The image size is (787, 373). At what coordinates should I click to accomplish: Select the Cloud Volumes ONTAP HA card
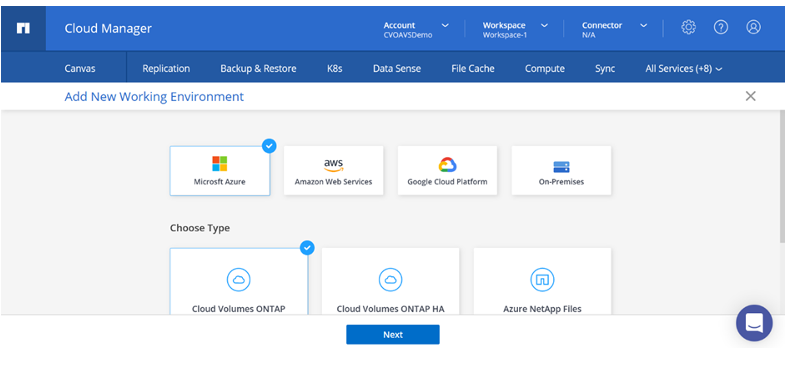pos(390,282)
